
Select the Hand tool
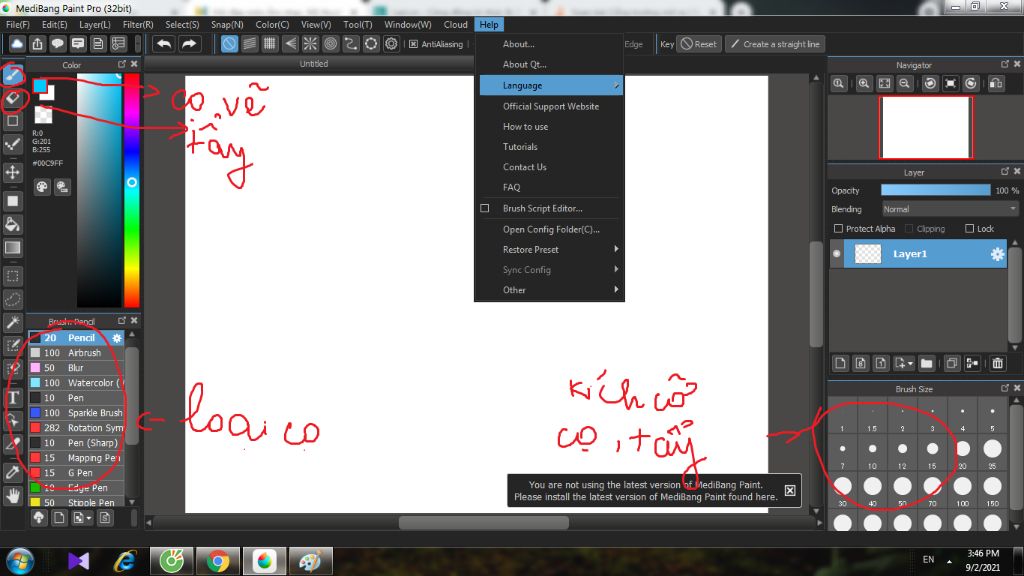point(12,496)
